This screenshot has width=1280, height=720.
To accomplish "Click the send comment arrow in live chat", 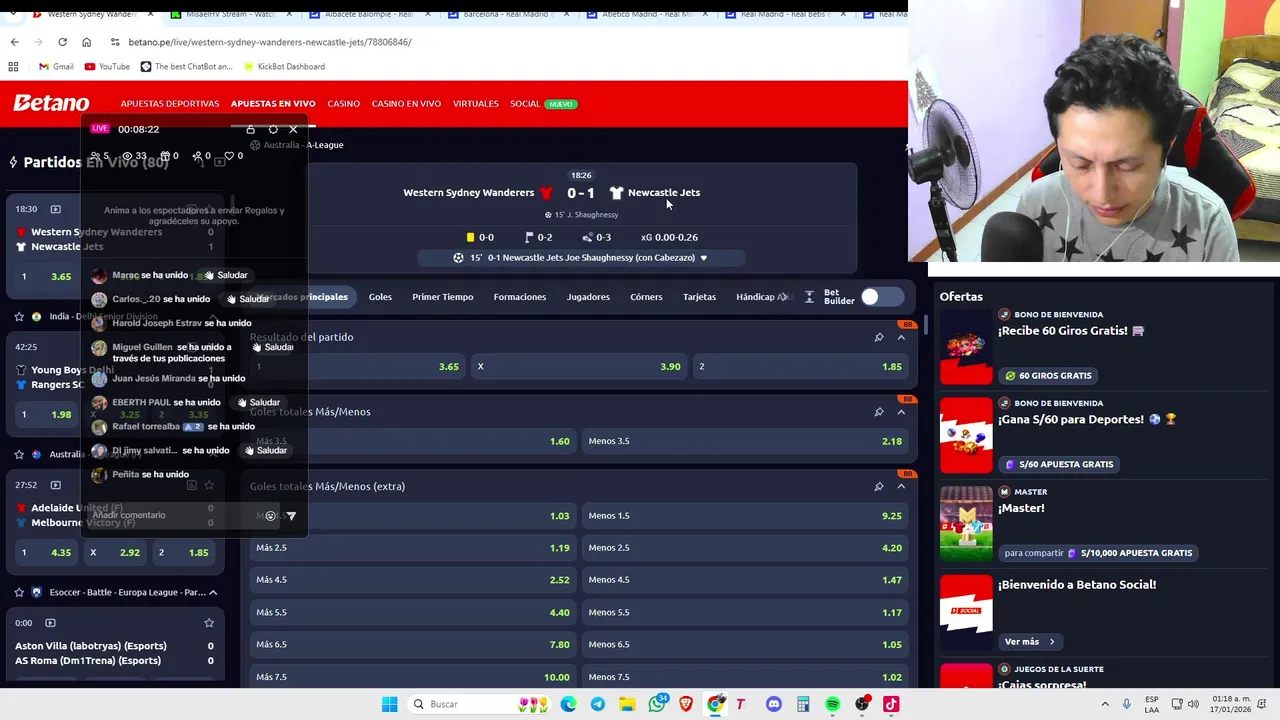I will [x=291, y=516].
